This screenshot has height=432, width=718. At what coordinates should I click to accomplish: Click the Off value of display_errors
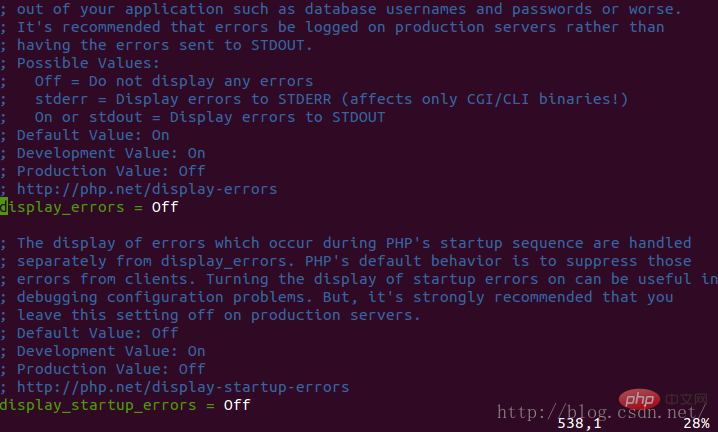165,207
